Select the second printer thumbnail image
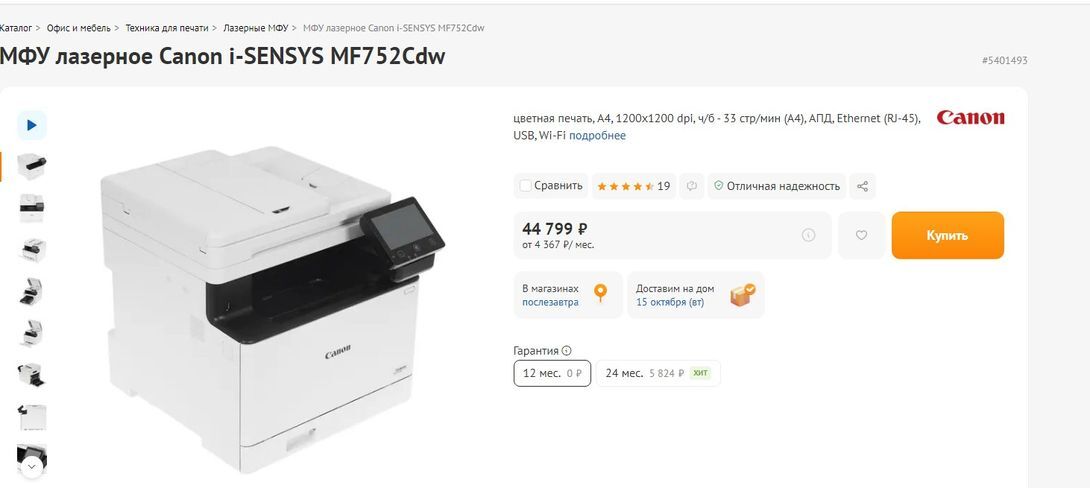The width and height of the screenshot is (1090, 488). 32,207
